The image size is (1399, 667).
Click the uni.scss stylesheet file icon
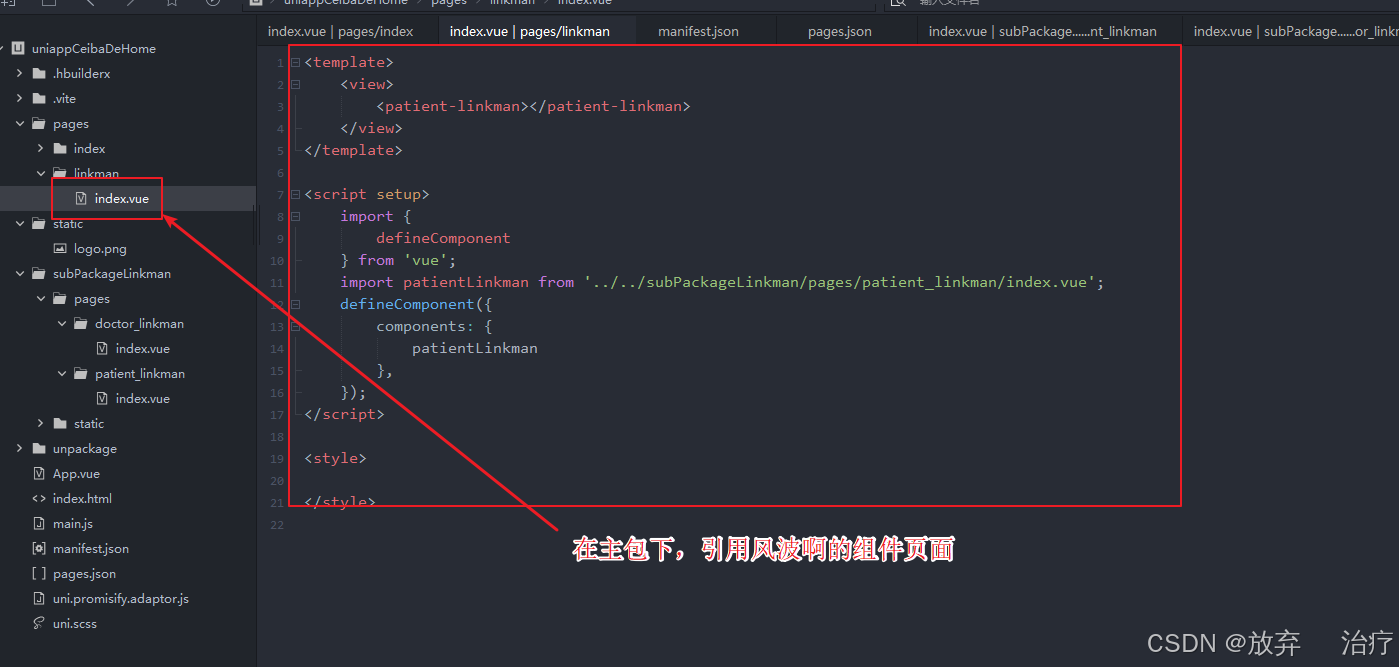[x=39, y=623]
